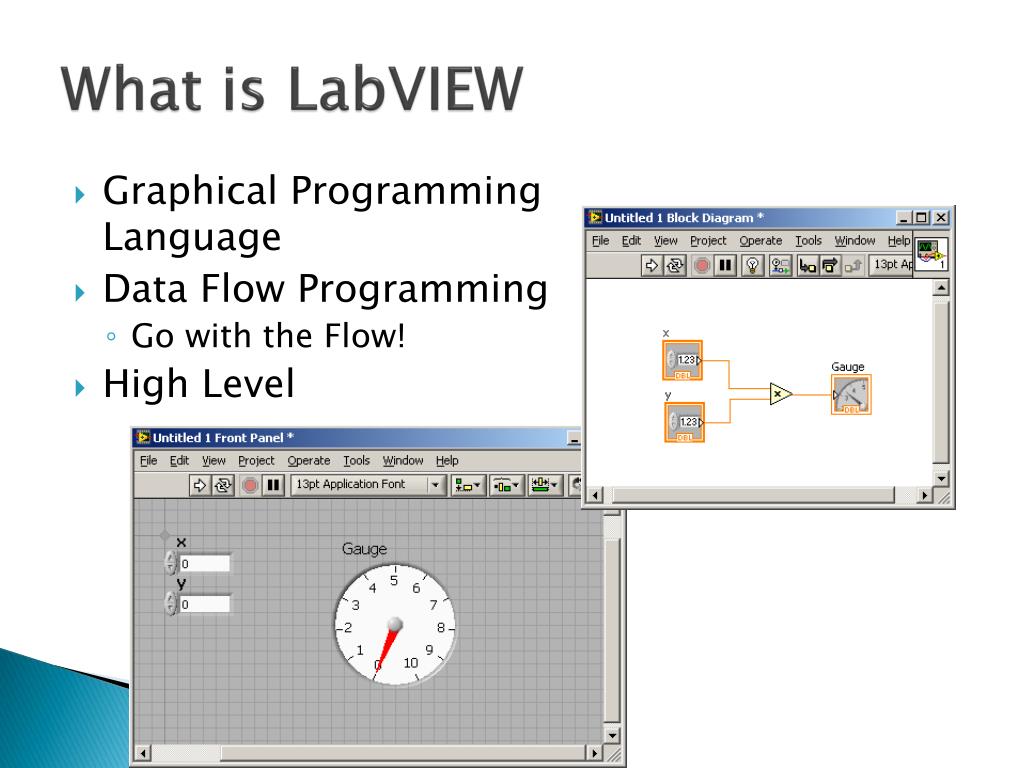Open File menu in Front Panel window
The height and width of the screenshot is (768, 1024).
pyautogui.click(x=148, y=460)
